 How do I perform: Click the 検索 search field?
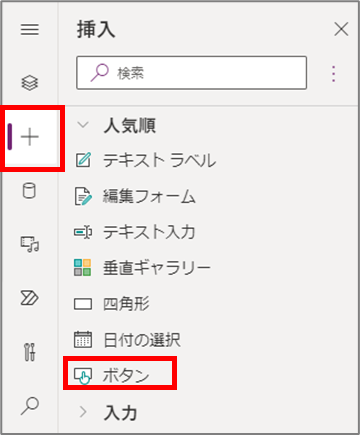pos(191,73)
